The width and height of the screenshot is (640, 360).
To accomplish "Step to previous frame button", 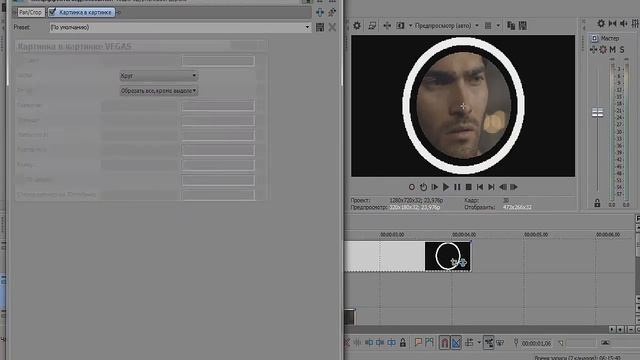I will click(x=502, y=187).
